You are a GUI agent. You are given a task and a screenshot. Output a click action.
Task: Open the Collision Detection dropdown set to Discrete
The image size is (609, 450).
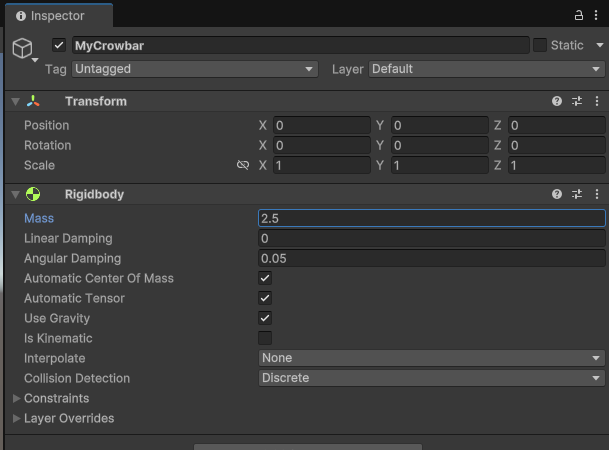point(432,378)
